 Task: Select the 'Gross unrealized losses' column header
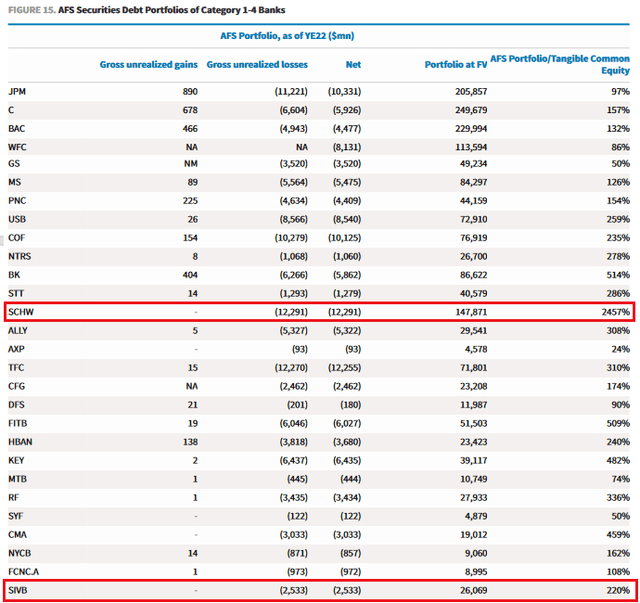point(257,64)
